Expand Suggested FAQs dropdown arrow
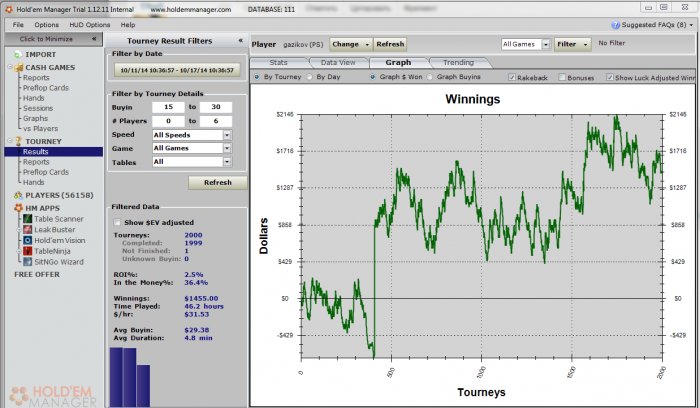 tap(692, 25)
